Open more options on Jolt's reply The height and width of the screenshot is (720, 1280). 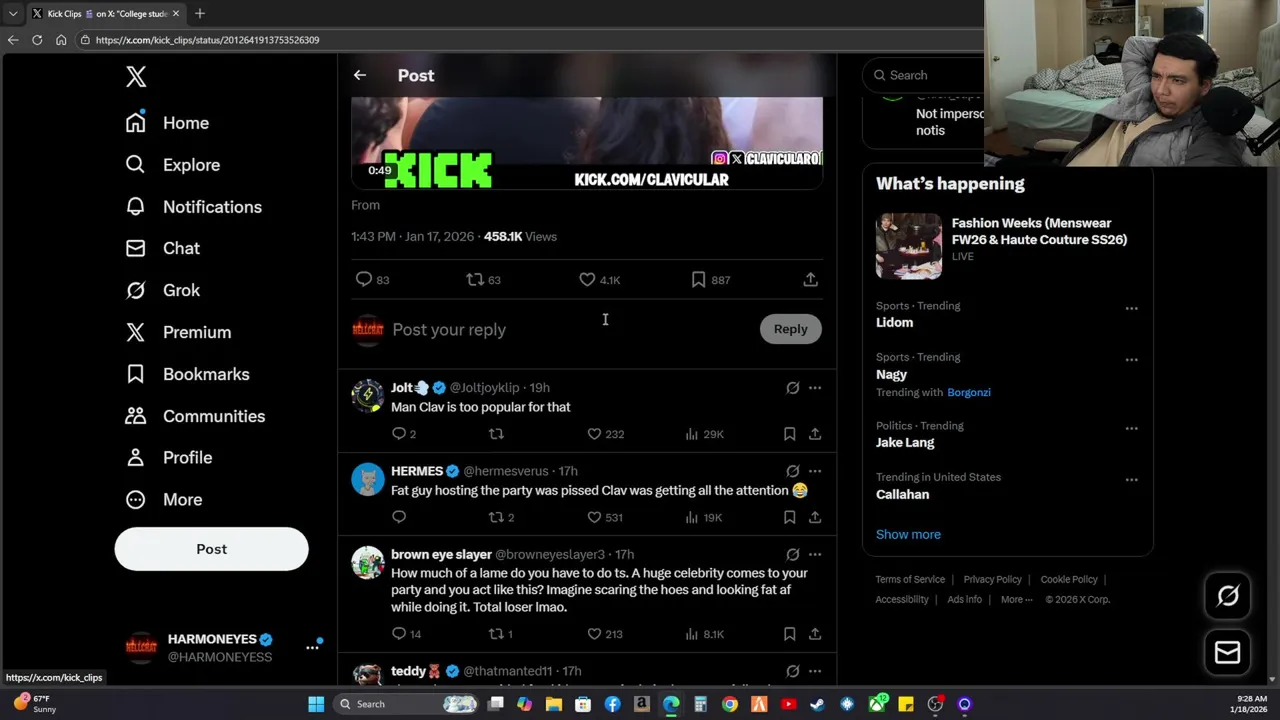pyautogui.click(x=815, y=388)
